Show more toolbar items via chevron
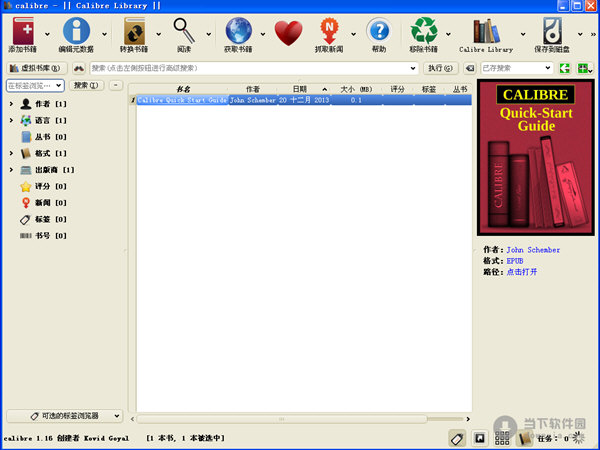Viewport: 600px width, 450px height. pyautogui.click(x=593, y=34)
